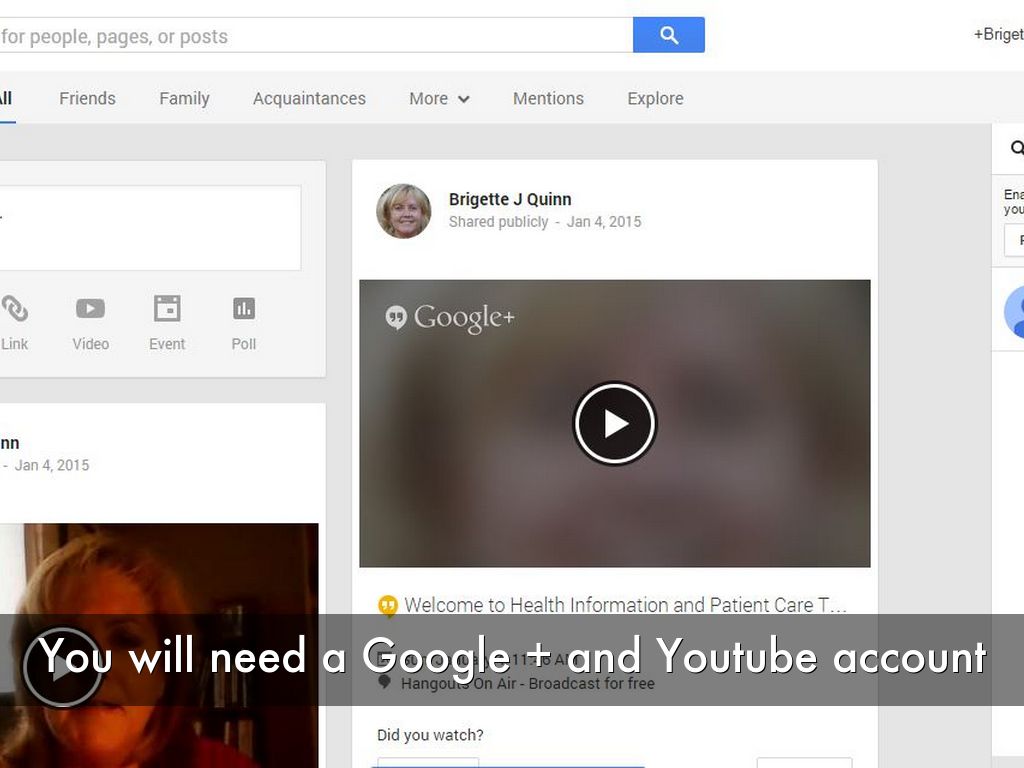Click the right sidebar search icon
Image resolution: width=1024 pixels, height=768 pixels.
point(1017,148)
